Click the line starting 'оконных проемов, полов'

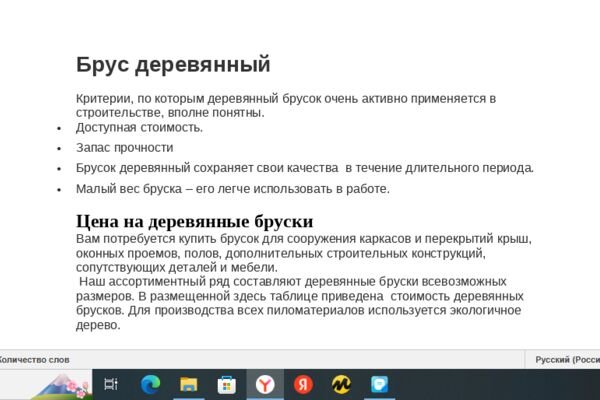point(281,253)
